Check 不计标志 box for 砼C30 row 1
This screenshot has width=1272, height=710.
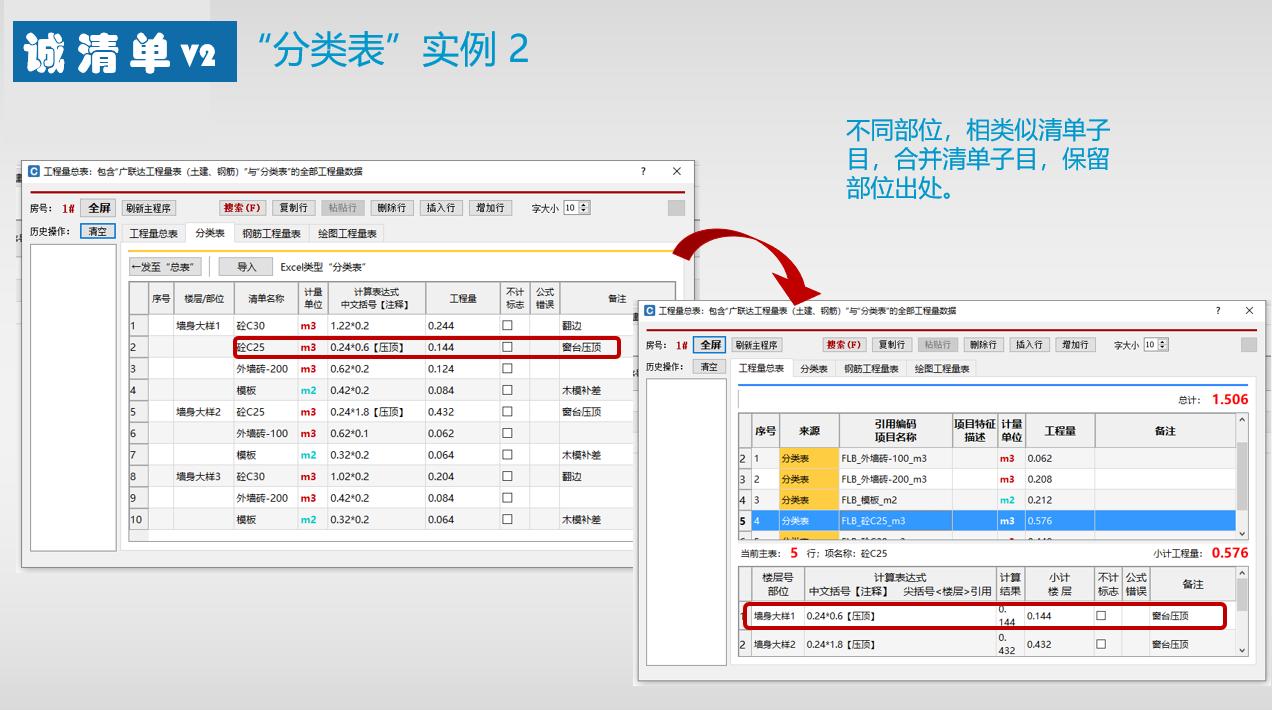click(x=507, y=326)
